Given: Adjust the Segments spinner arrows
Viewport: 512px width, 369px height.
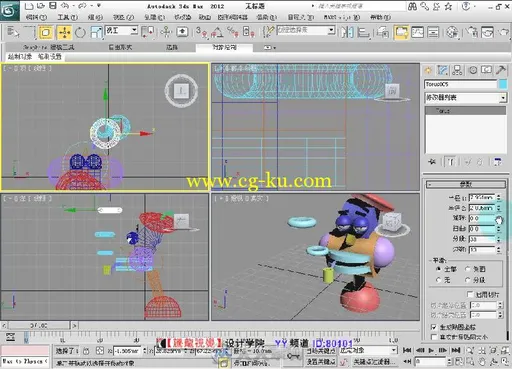Looking at the screenshot, I should (499, 239).
